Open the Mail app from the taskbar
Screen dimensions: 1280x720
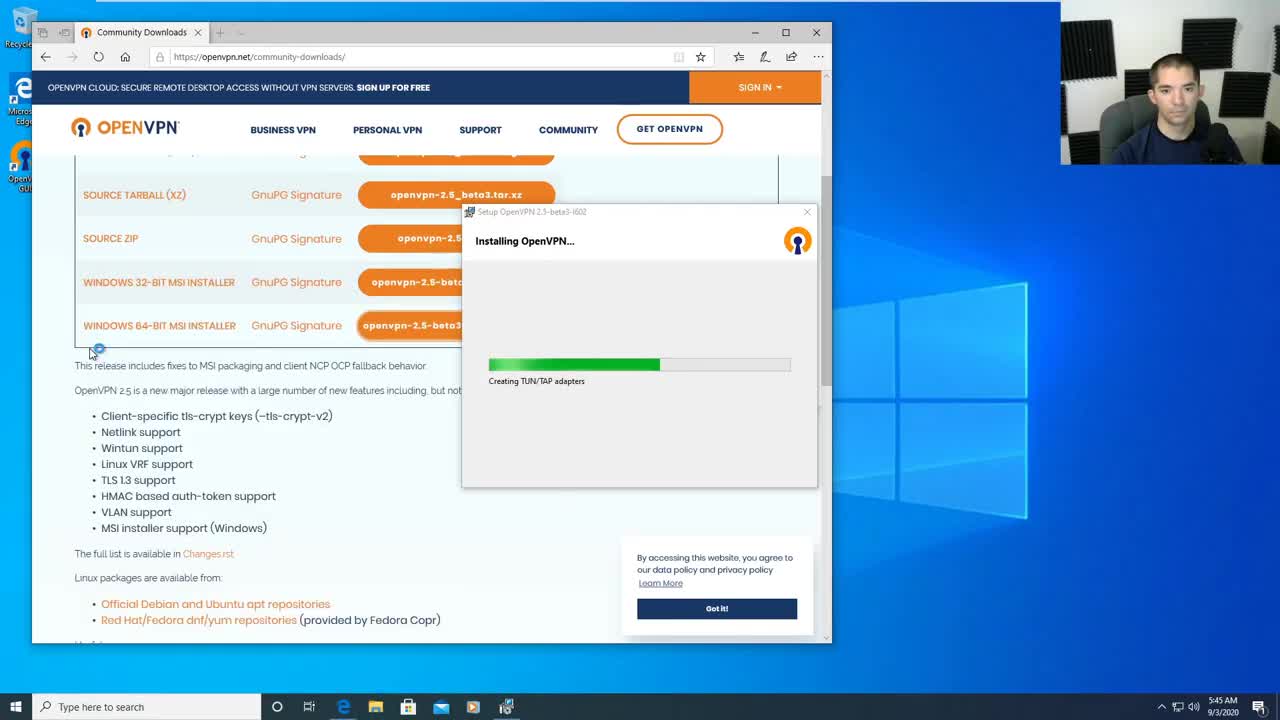click(x=441, y=707)
